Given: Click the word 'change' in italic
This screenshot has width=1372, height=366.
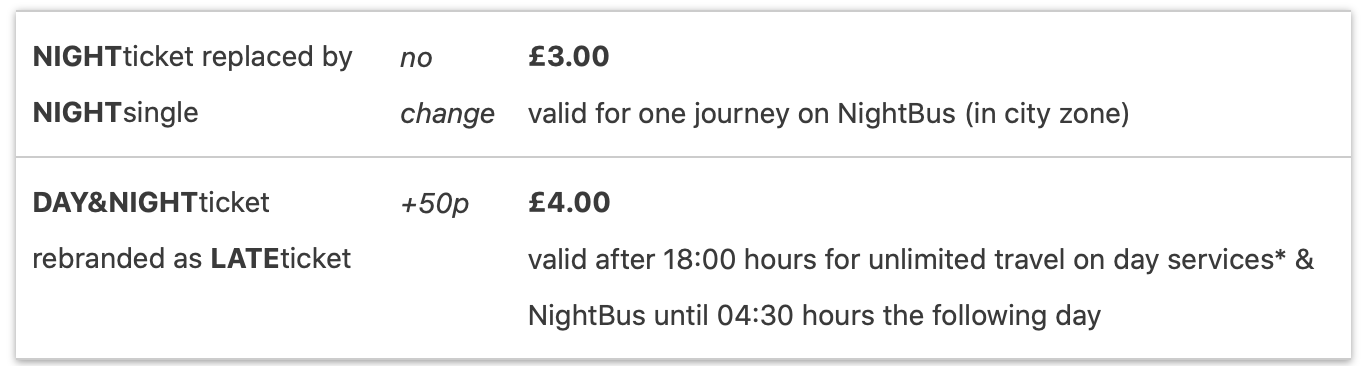Looking at the screenshot, I should coord(447,114).
